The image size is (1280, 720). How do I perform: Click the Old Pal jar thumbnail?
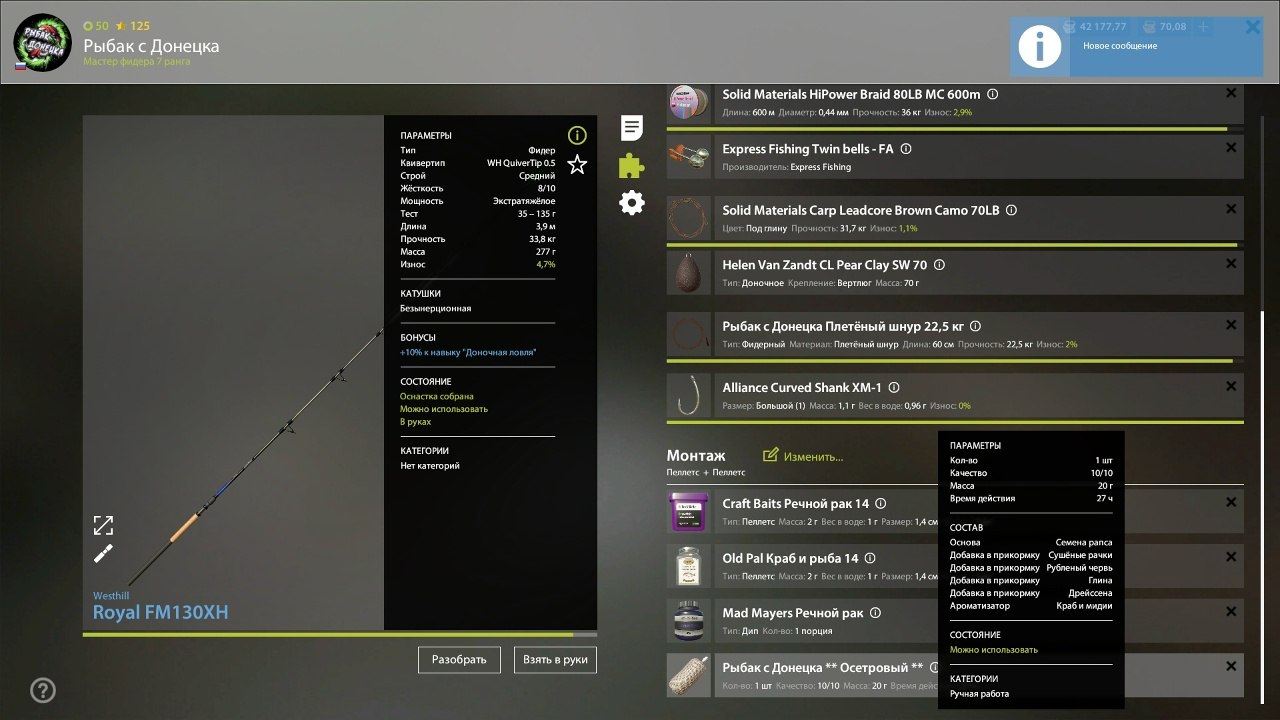(x=689, y=566)
